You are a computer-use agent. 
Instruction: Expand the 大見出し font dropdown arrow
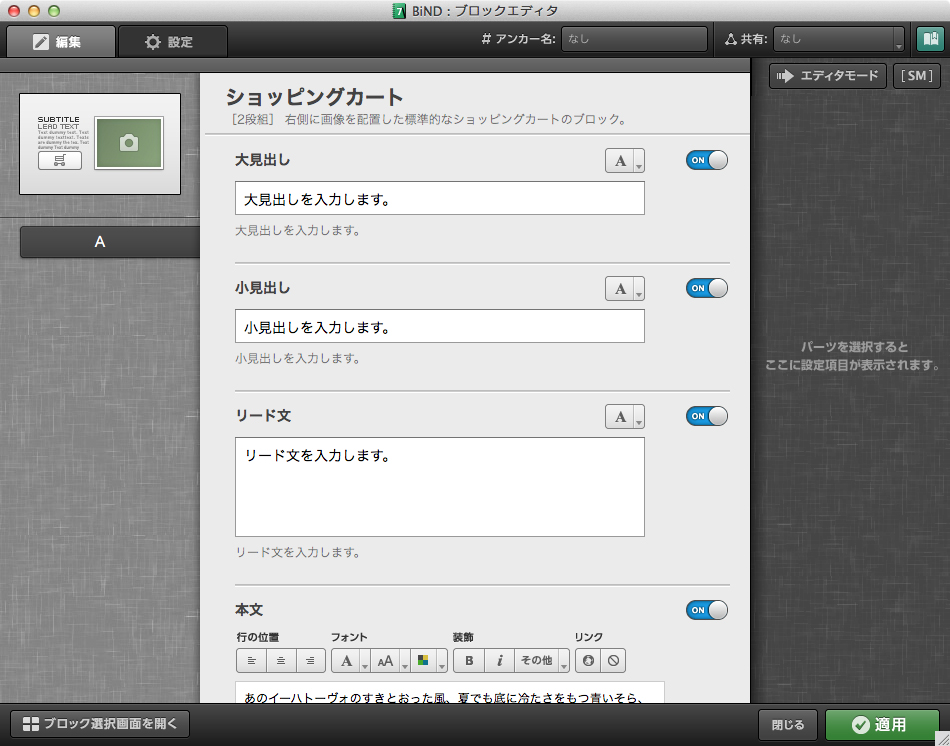pos(639,162)
